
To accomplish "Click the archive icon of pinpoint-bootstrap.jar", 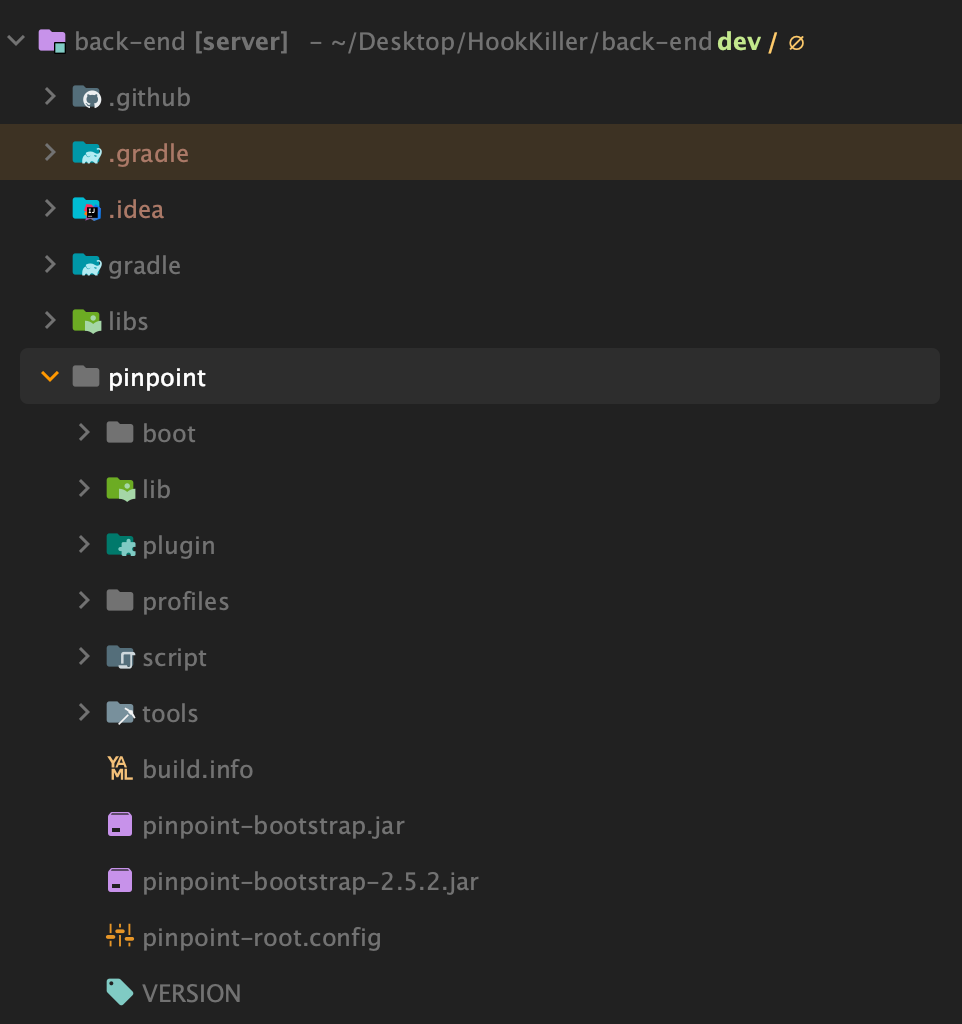I will 120,825.
